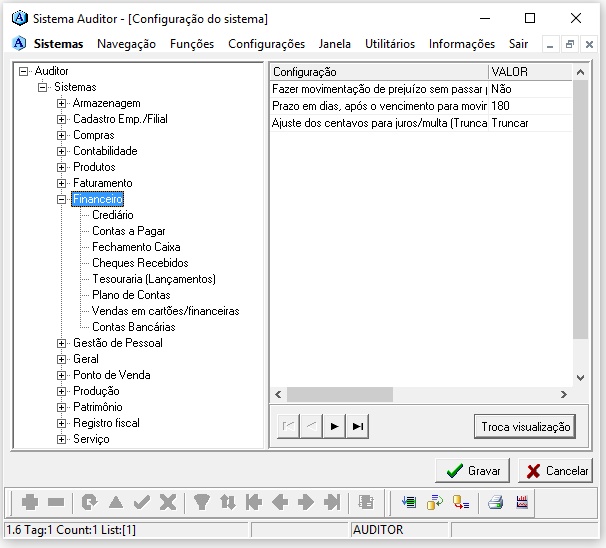Click the Truncar value cell

point(530,123)
